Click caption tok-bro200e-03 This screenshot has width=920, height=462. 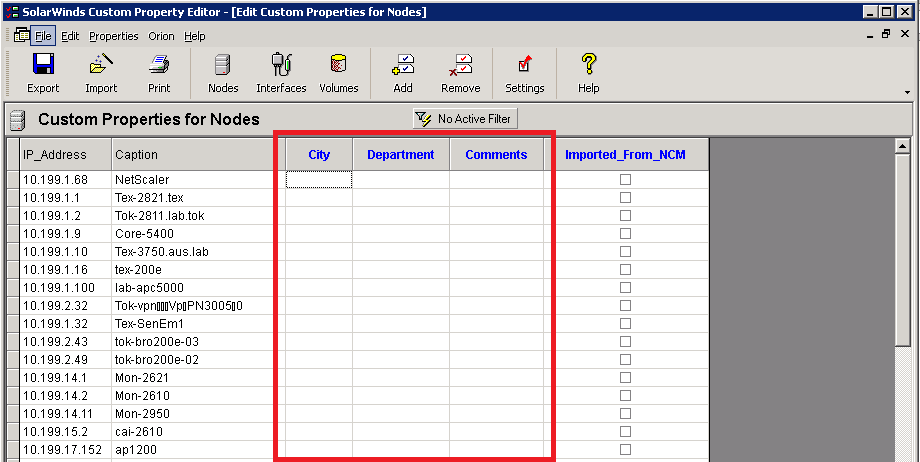coord(157,342)
